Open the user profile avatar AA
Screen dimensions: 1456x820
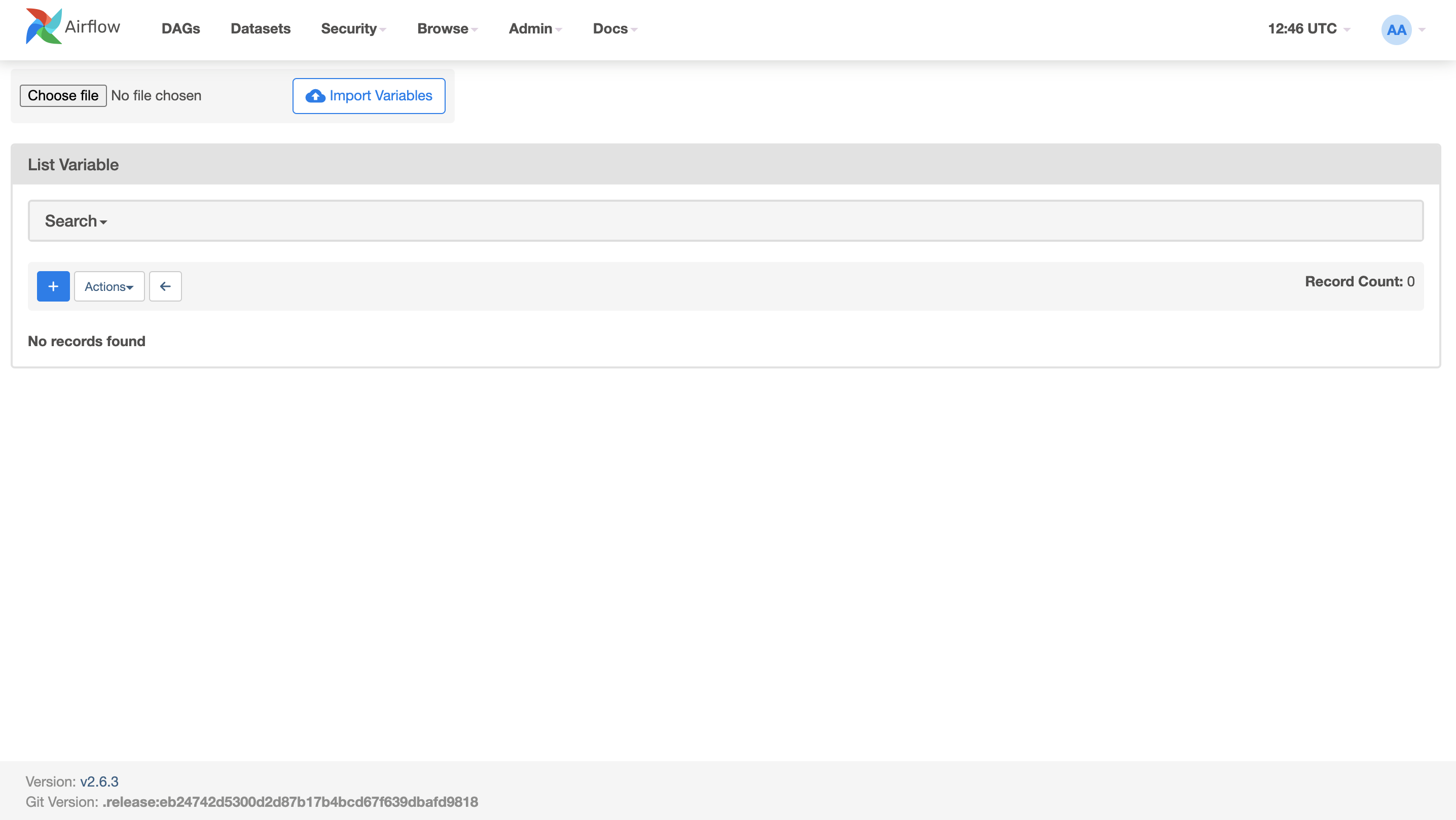pyautogui.click(x=1396, y=29)
